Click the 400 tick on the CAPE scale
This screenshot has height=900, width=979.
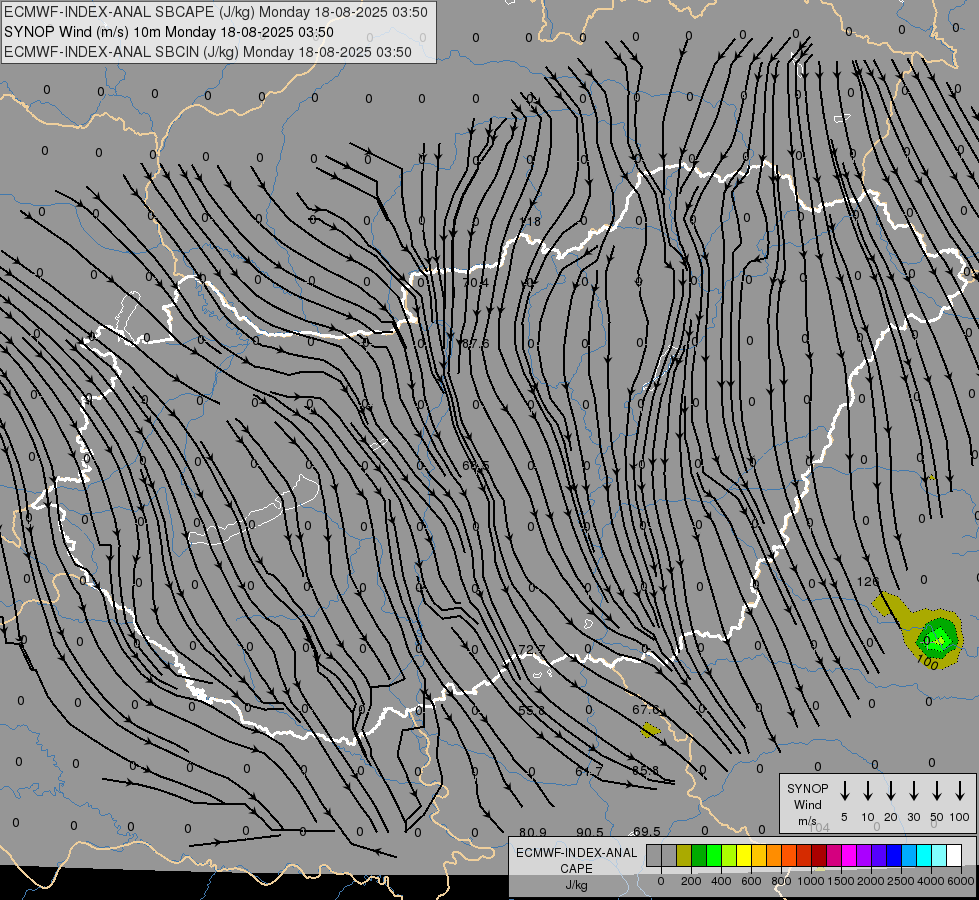click(721, 881)
